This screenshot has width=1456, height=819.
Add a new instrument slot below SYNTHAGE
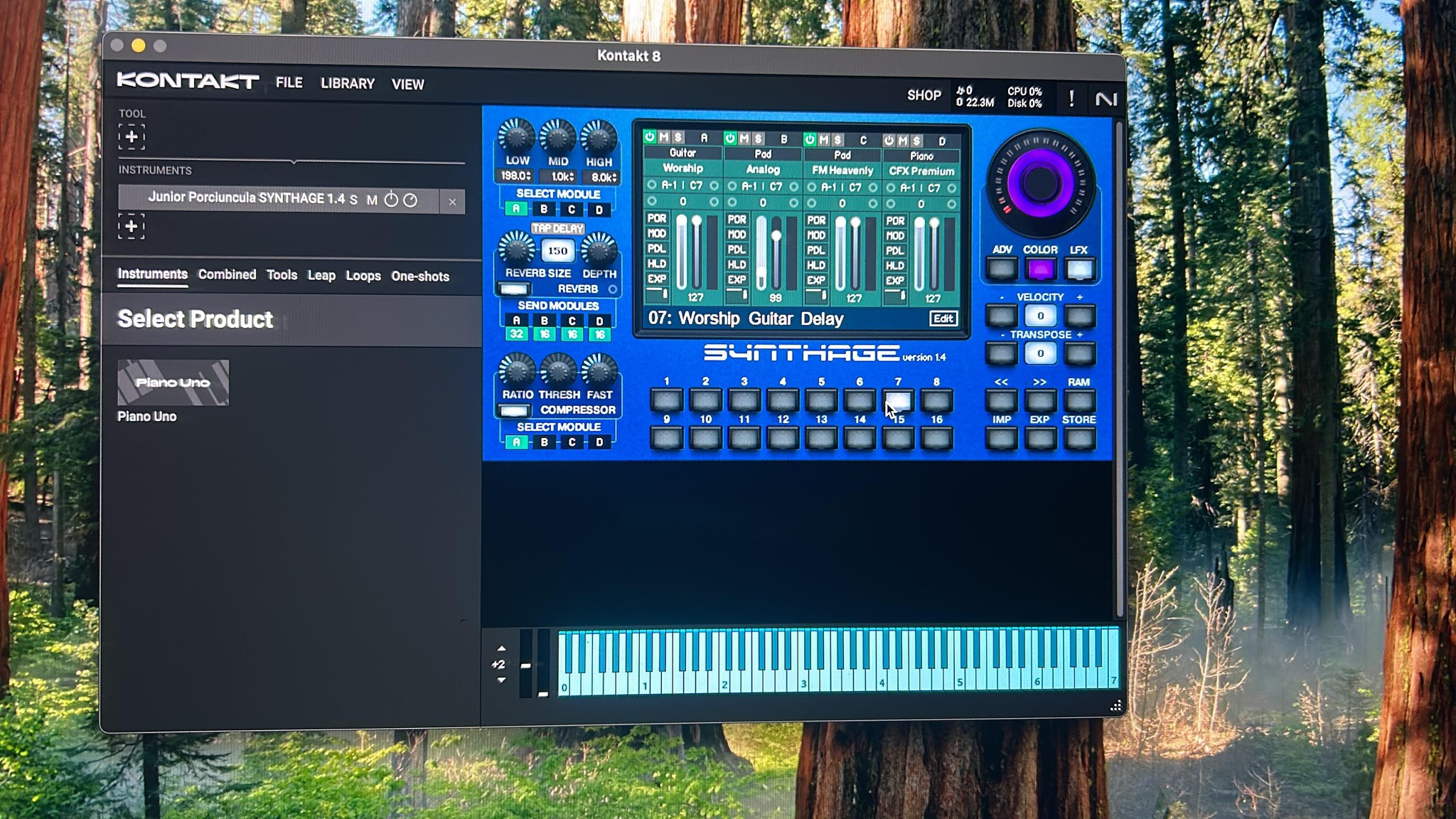point(132,227)
